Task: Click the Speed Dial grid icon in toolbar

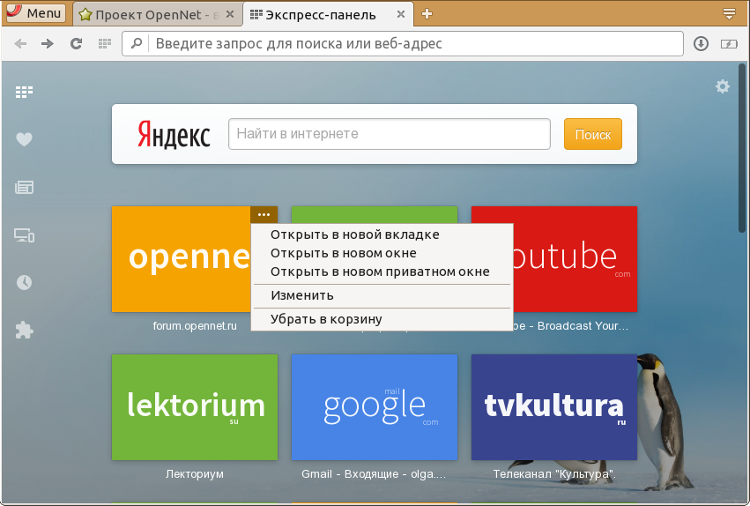Action: (105, 44)
